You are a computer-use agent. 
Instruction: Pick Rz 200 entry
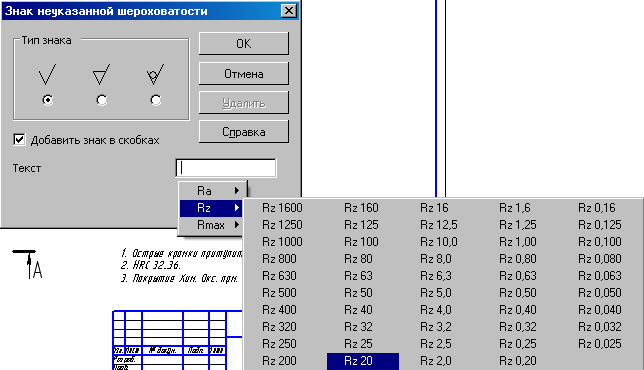[x=279, y=361]
